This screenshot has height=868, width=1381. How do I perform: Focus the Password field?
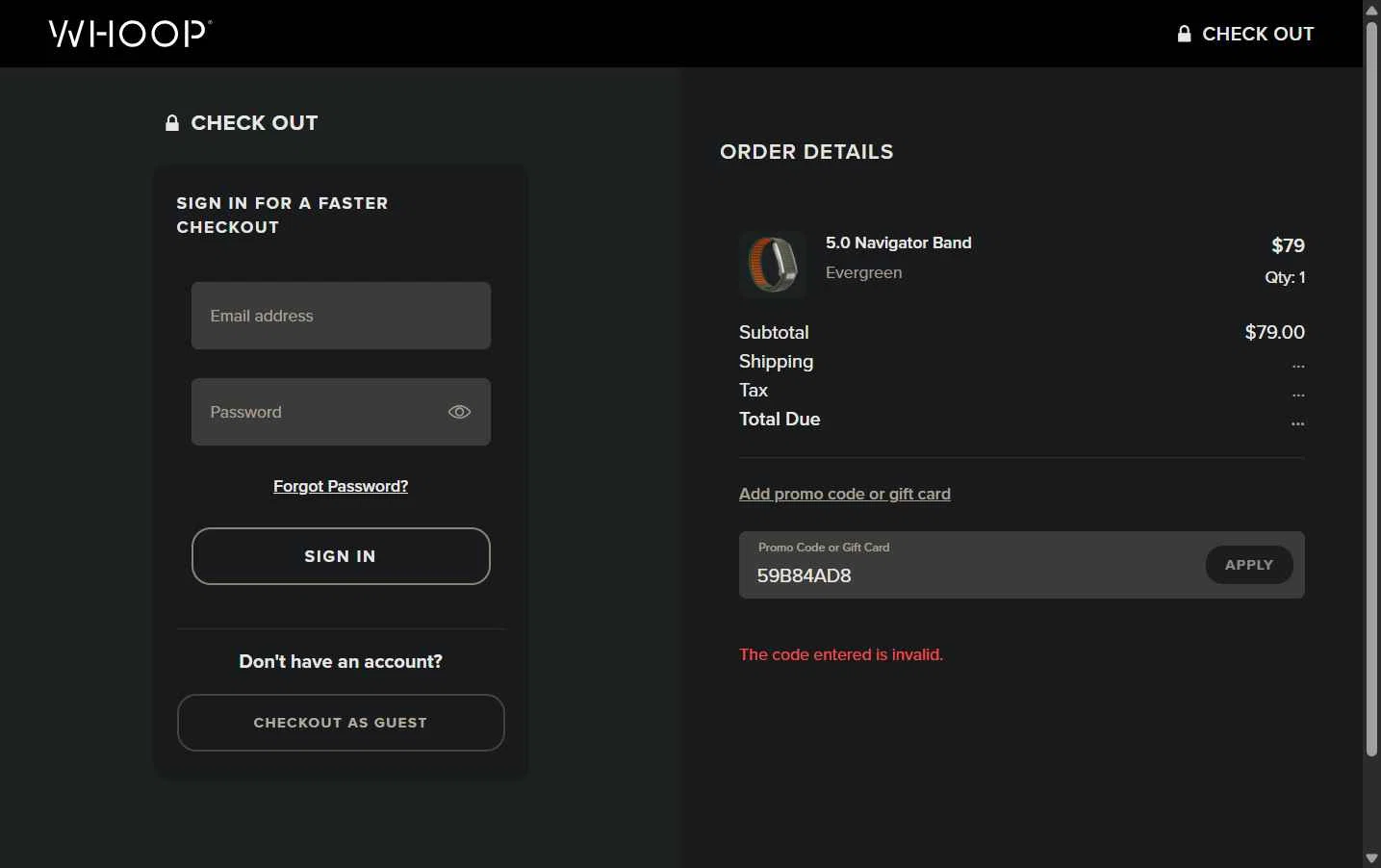[x=341, y=412]
